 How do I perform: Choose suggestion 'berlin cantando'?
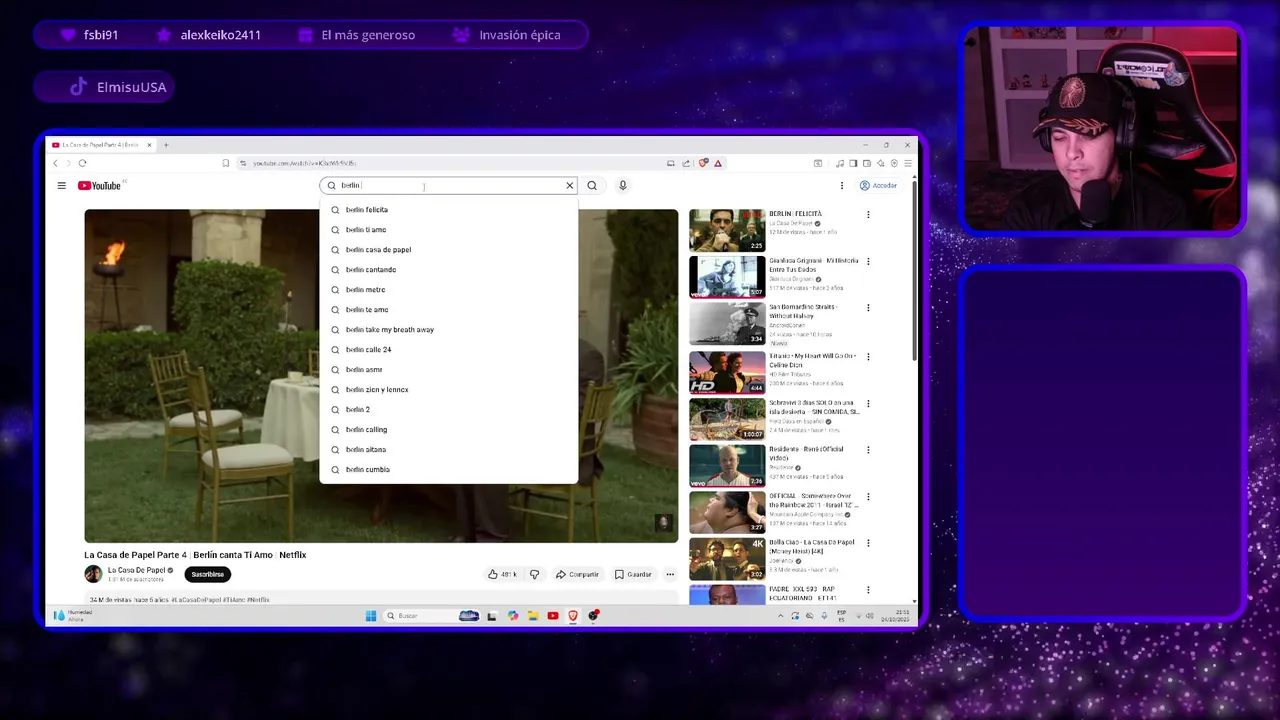[x=448, y=270]
